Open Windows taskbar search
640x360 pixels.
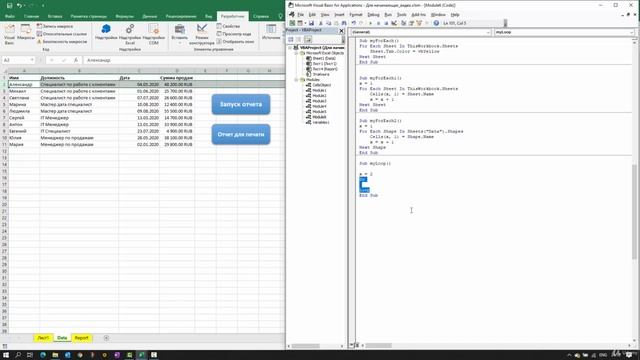coord(18,355)
